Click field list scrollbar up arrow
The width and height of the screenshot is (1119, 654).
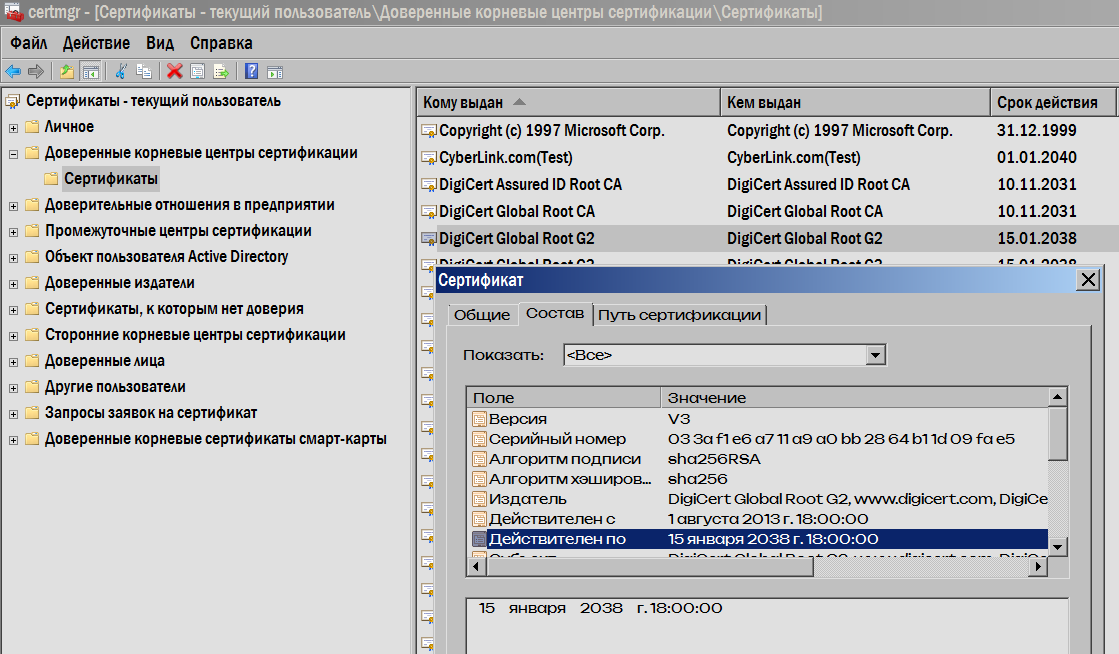click(1058, 397)
